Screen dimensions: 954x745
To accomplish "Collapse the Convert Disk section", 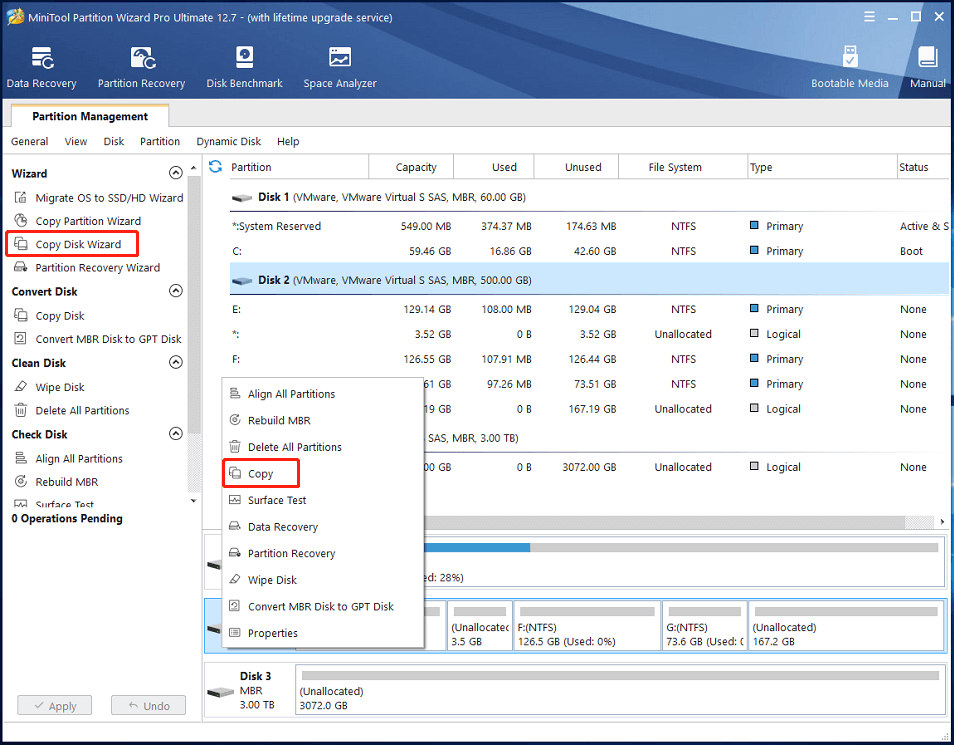I will [x=175, y=291].
